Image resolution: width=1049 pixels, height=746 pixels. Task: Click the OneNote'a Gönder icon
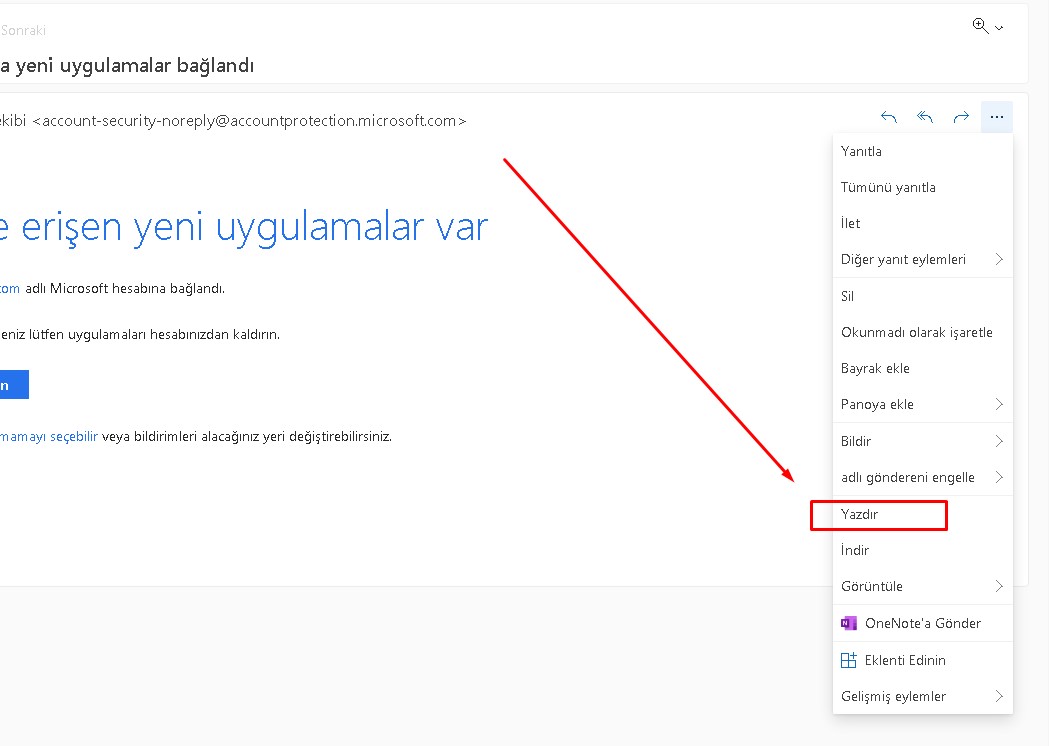point(849,623)
